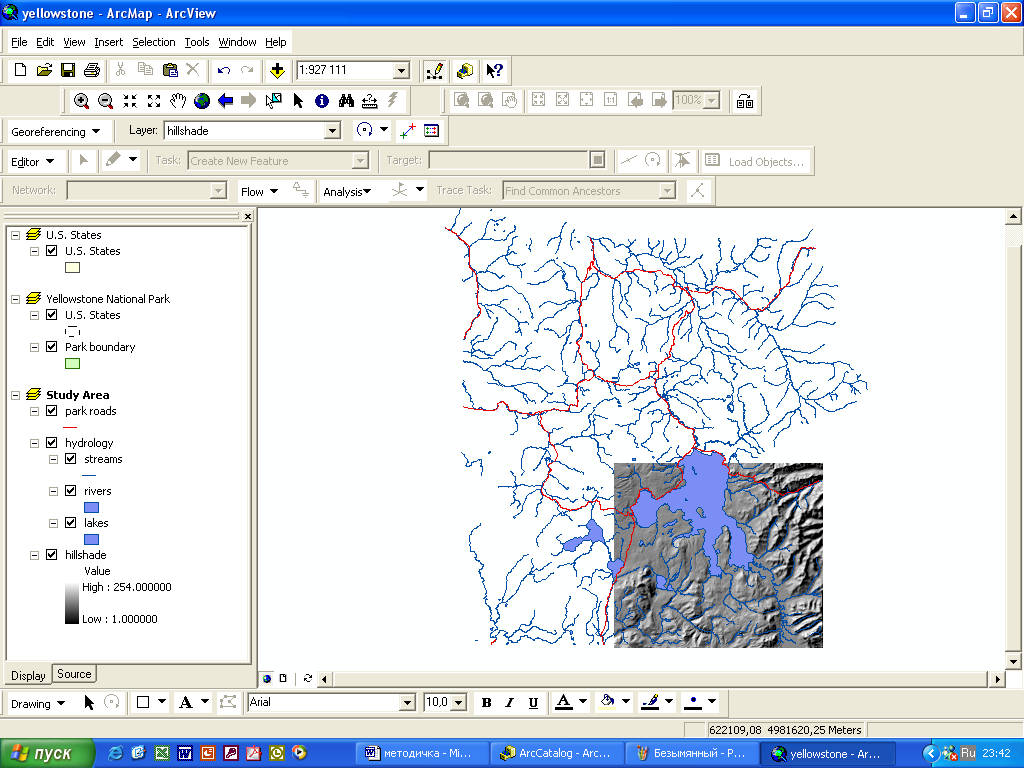Collapse the Yellowstone National Park data frame
Image resolution: width=1024 pixels, height=768 pixels.
[16, 299]
